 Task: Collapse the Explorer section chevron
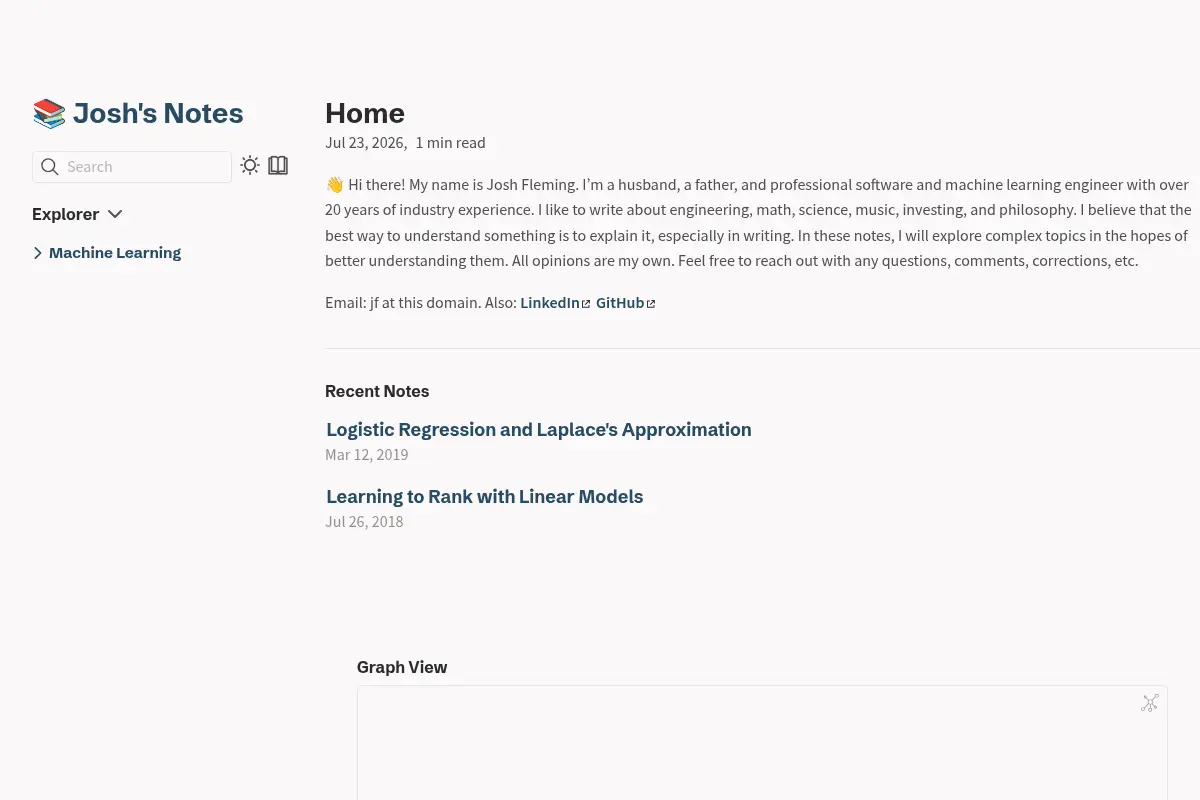[x=115, y=214]
